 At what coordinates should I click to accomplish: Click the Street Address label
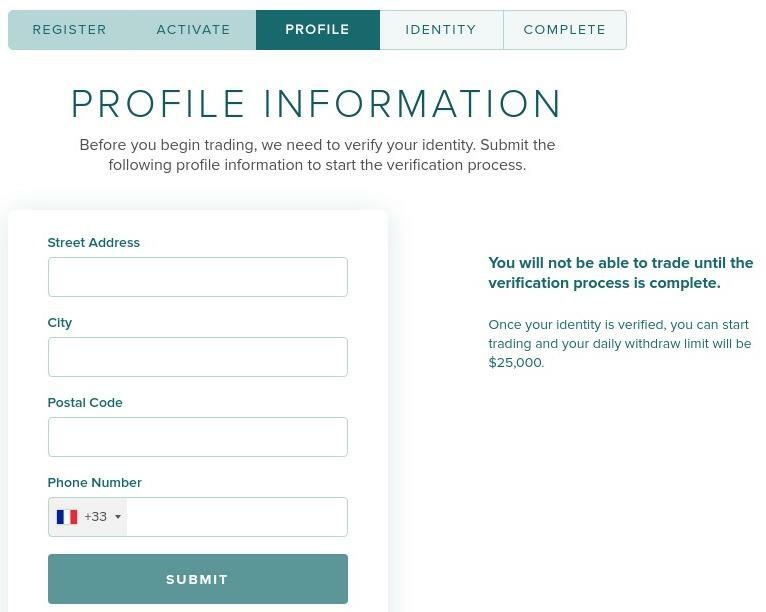click(93, 243)
